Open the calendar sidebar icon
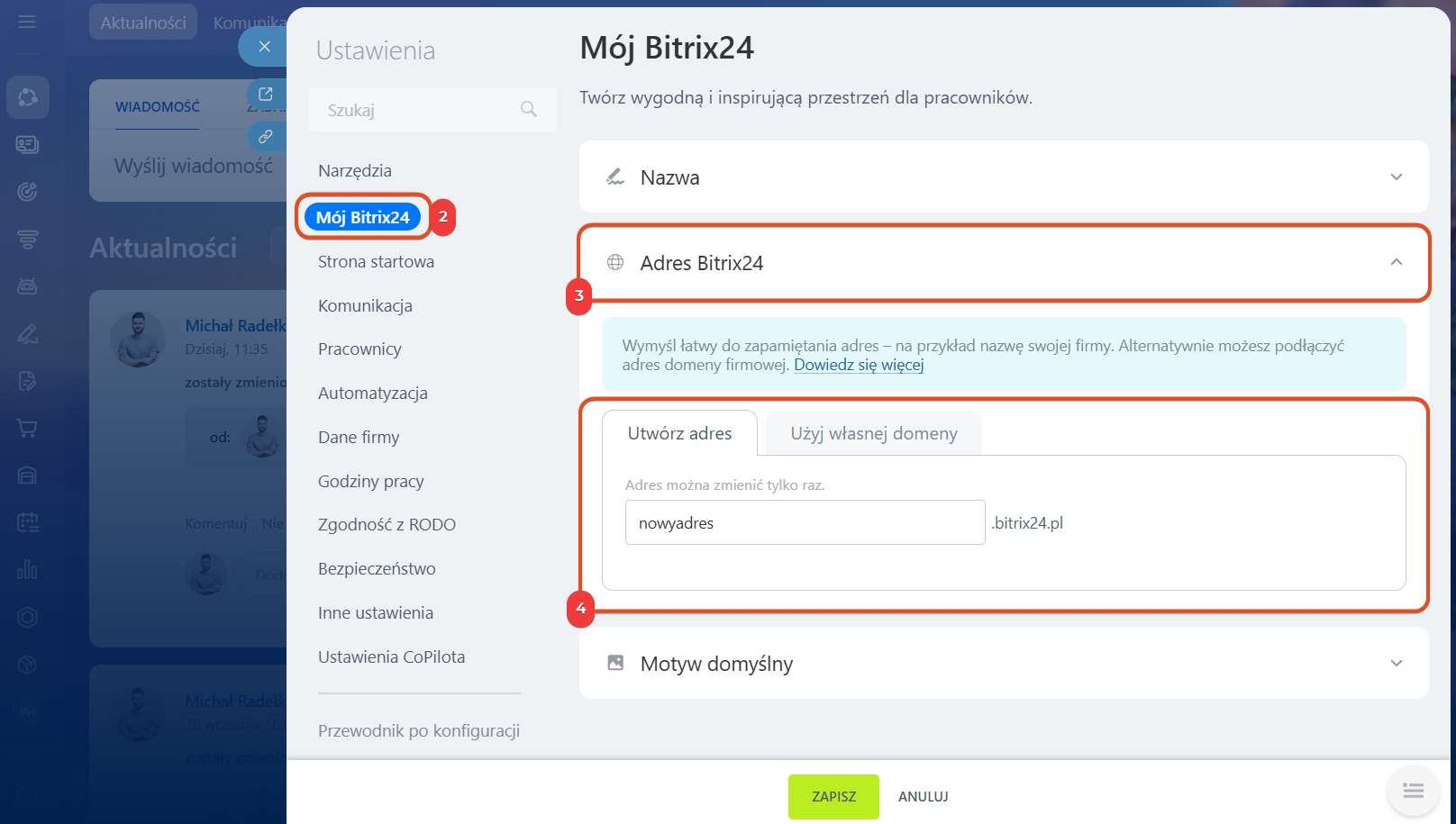Image resolution: width=1456 pixels, height=824 pixels. pos(27,522)
